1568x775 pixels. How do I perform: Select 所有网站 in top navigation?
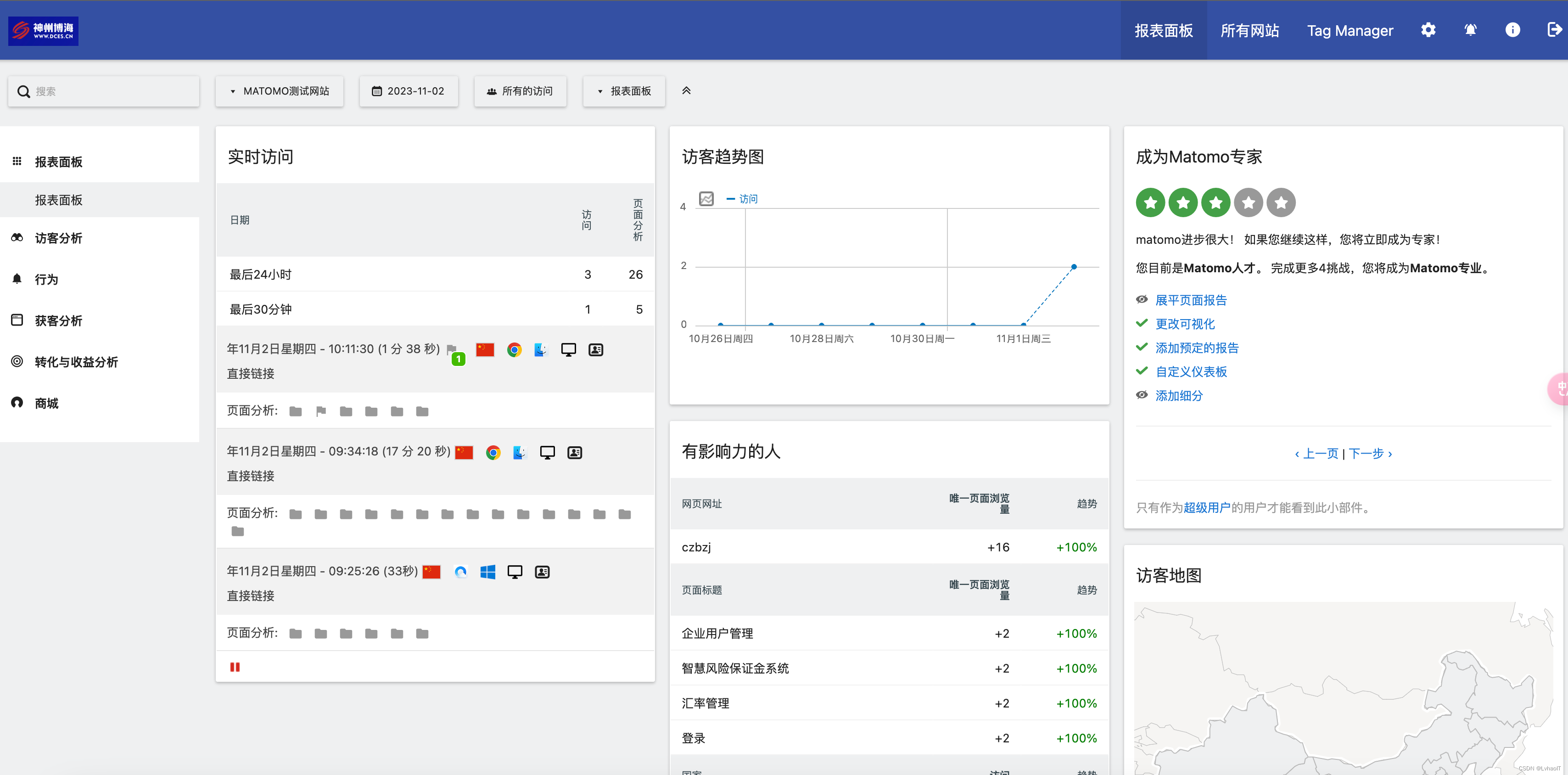(1249, 30)
